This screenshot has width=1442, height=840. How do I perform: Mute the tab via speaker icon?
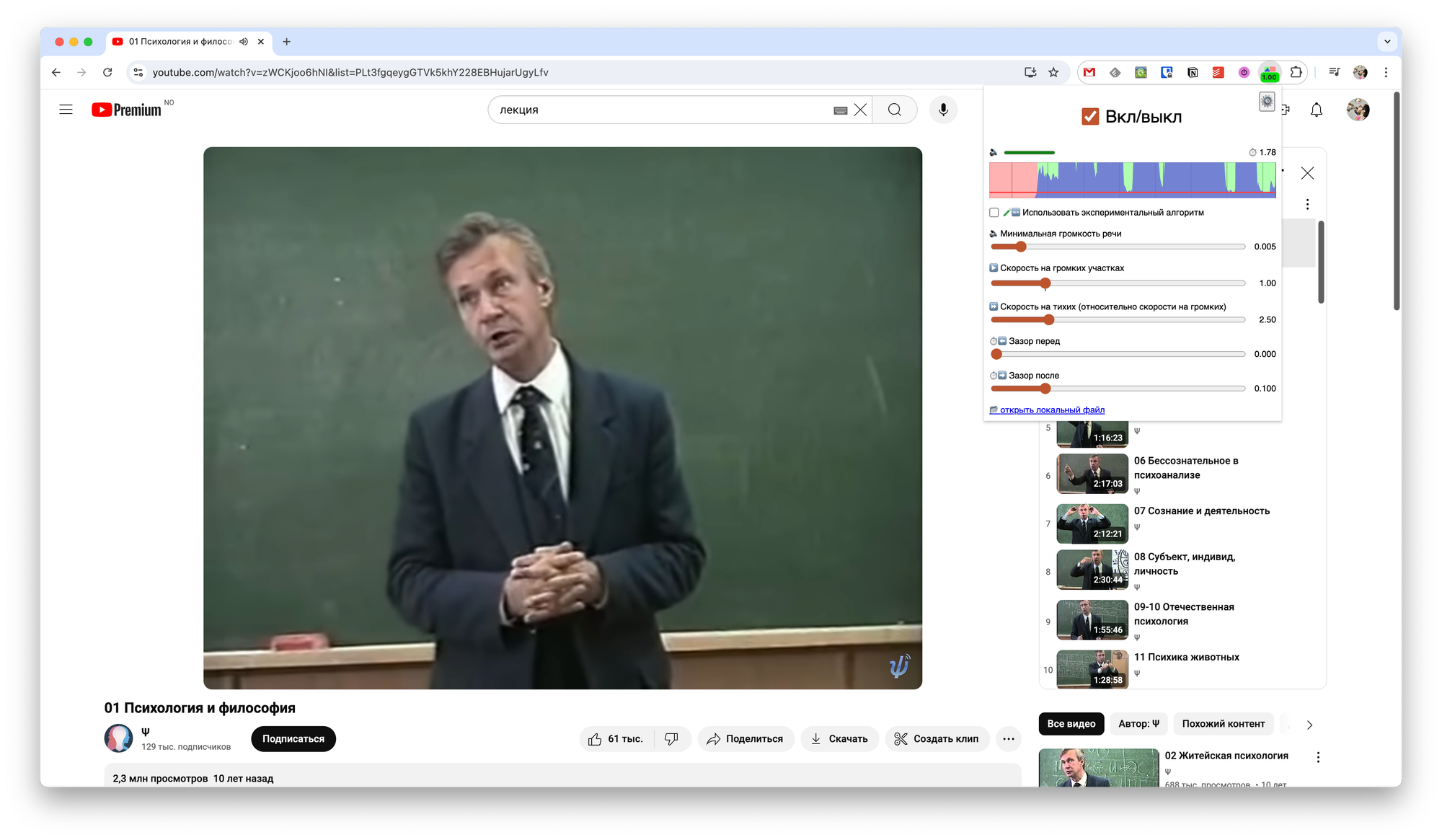[244, 42]
